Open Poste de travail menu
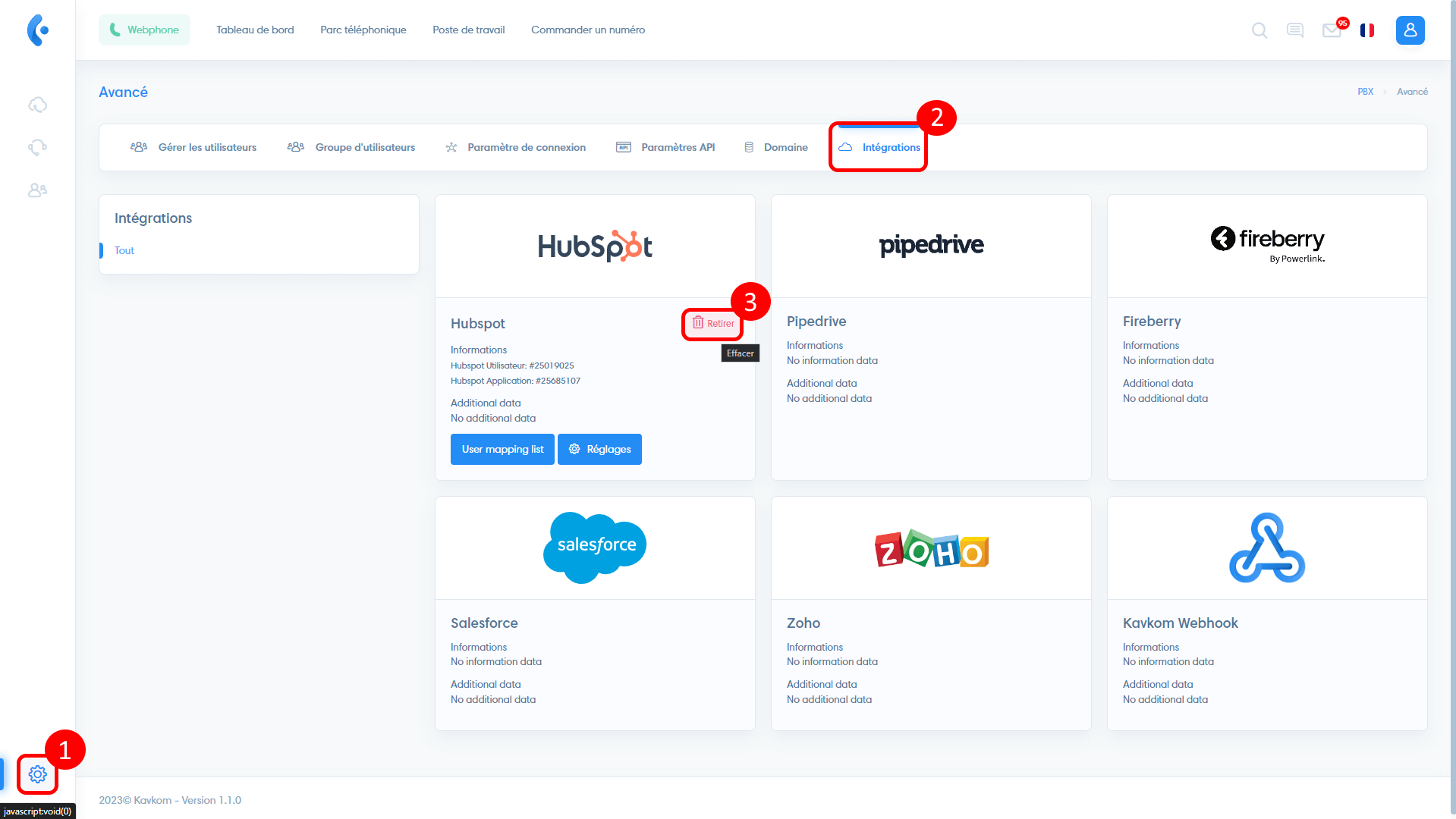The height and width of the screenshot is (819, 1456). click(x=469, y=30)
